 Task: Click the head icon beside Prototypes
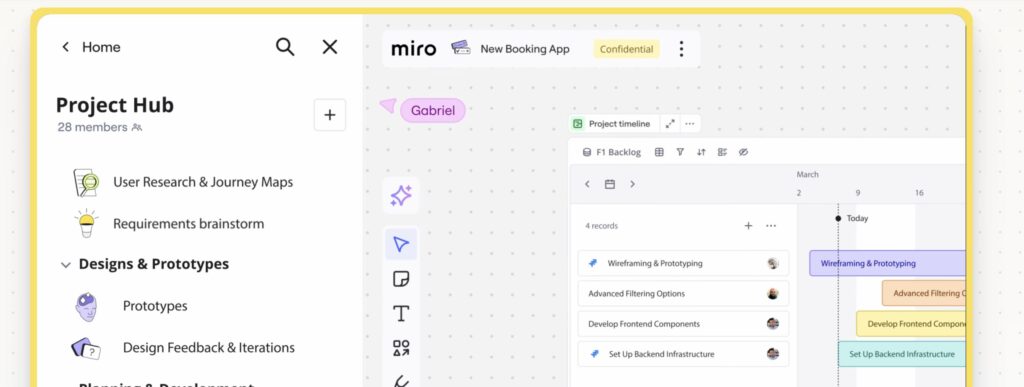tap(86, 307)
